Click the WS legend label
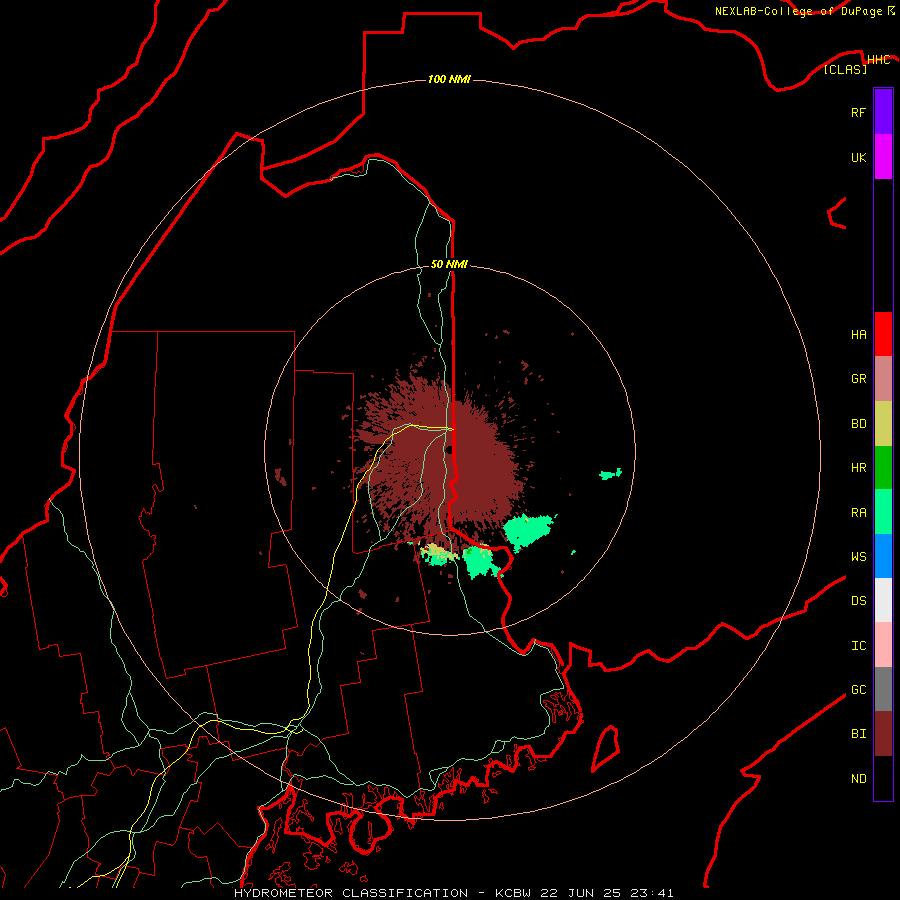 [858, 556]
